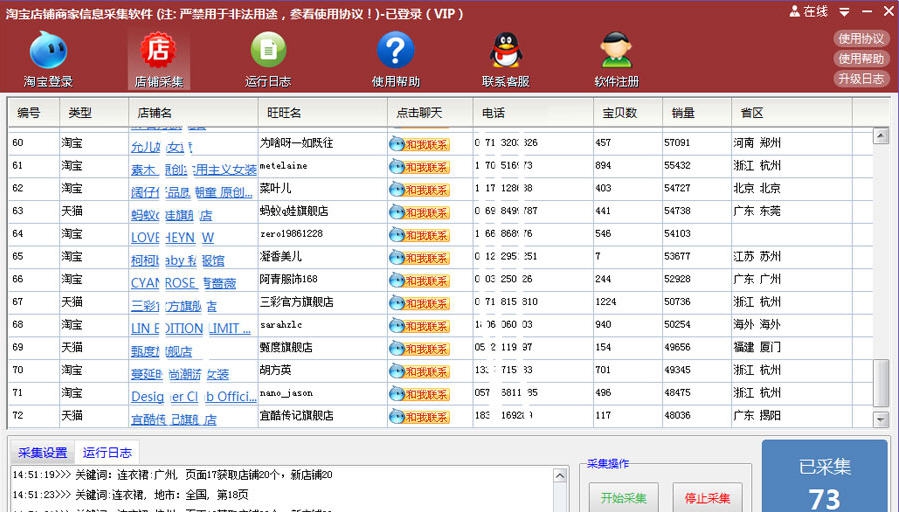
Task: Open the CYAN ROSE shop link
Action: [183, 283]
